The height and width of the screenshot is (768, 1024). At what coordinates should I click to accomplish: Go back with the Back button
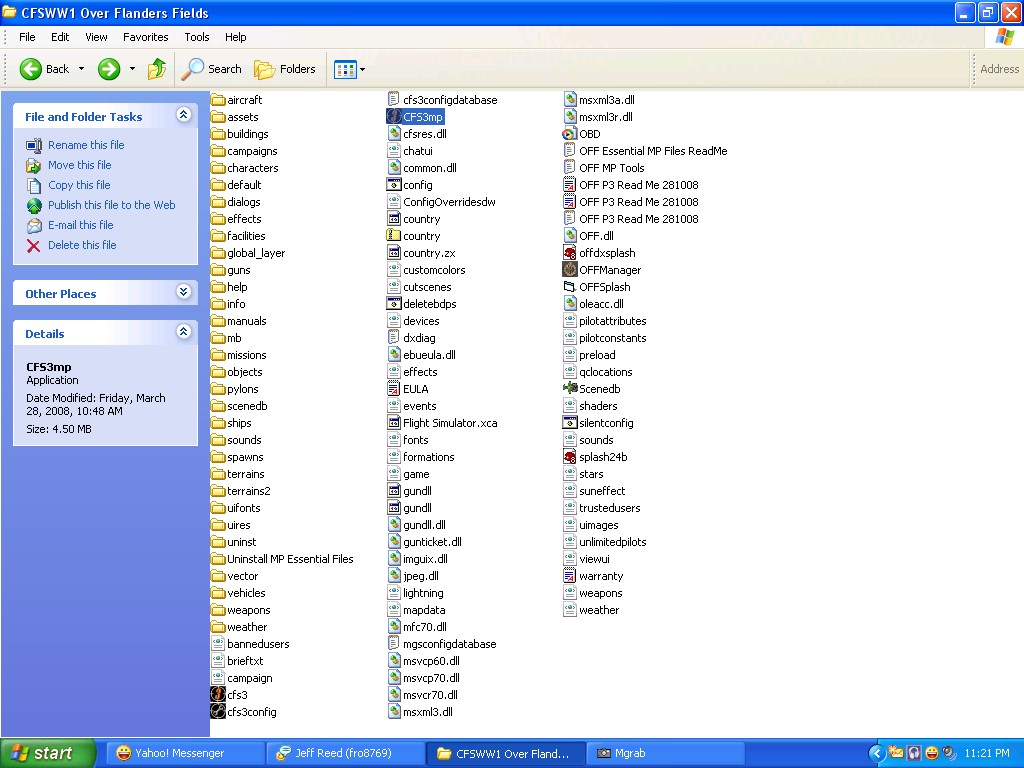[x=44, y=69]
